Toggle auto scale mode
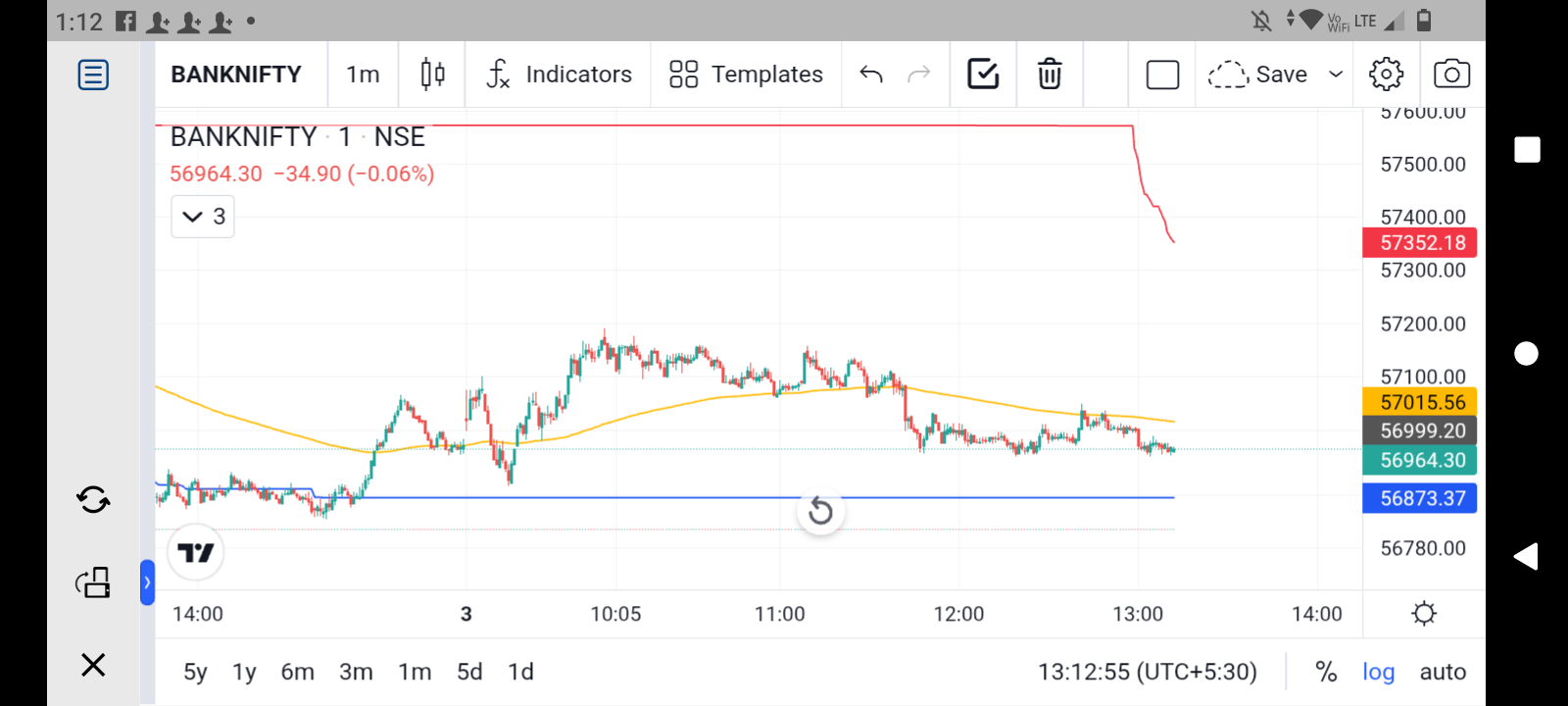This screenshot has width=1568, height=706. pyautogui.click(x=1443, y=672)
